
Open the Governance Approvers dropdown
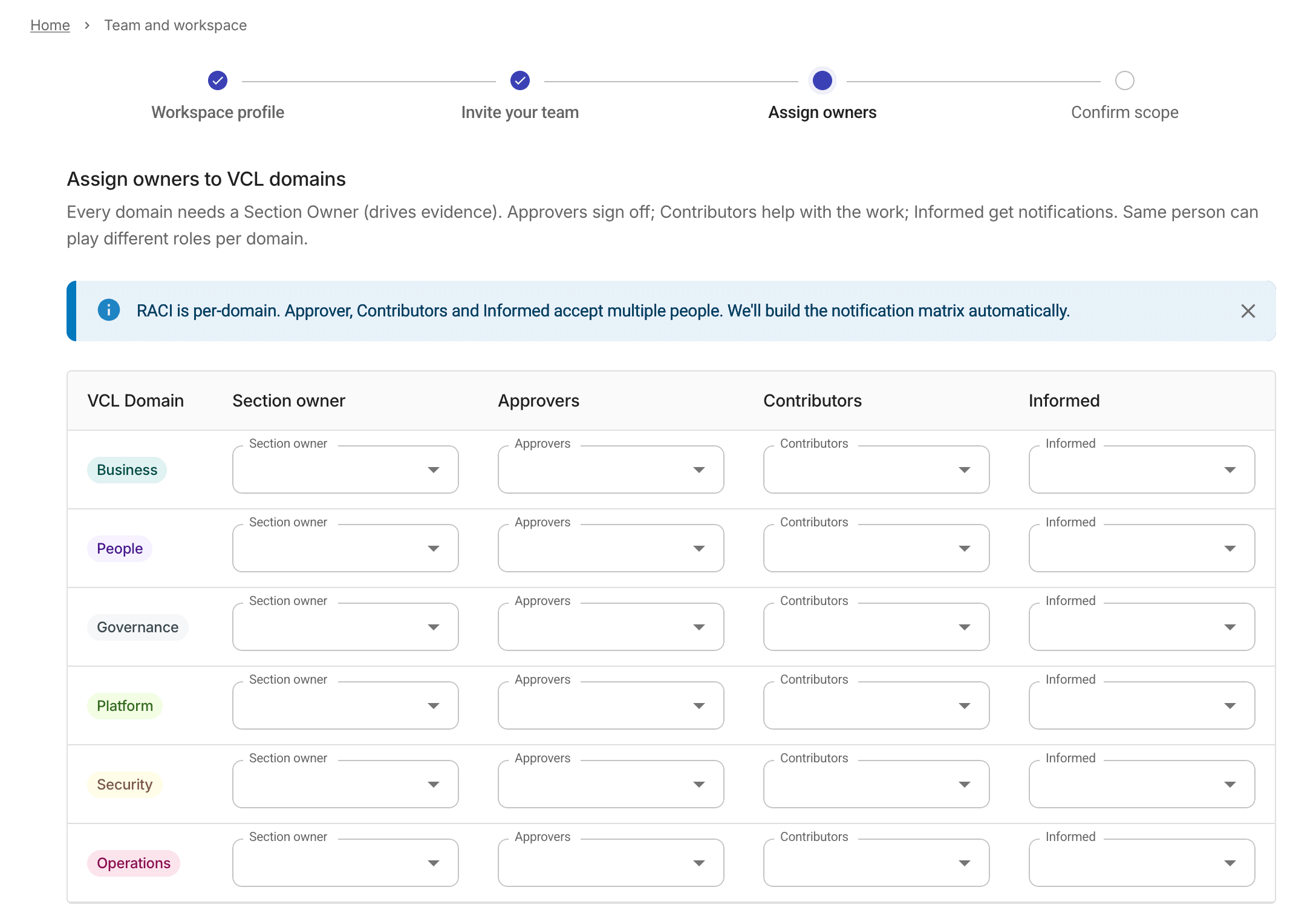611,627
